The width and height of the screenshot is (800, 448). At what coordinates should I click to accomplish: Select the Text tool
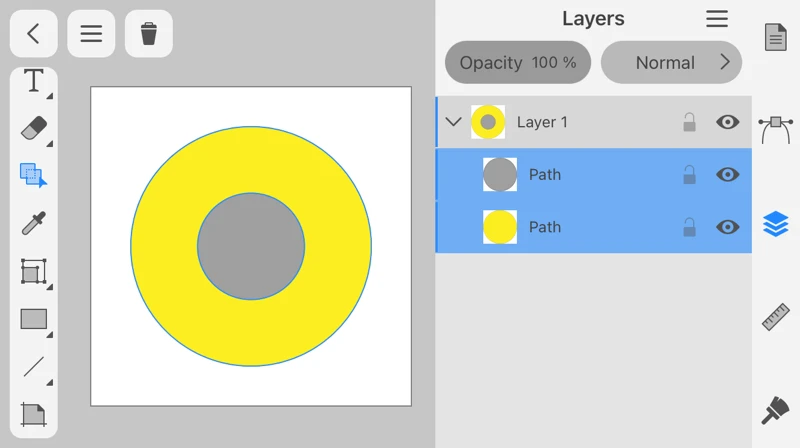[34, 81]
